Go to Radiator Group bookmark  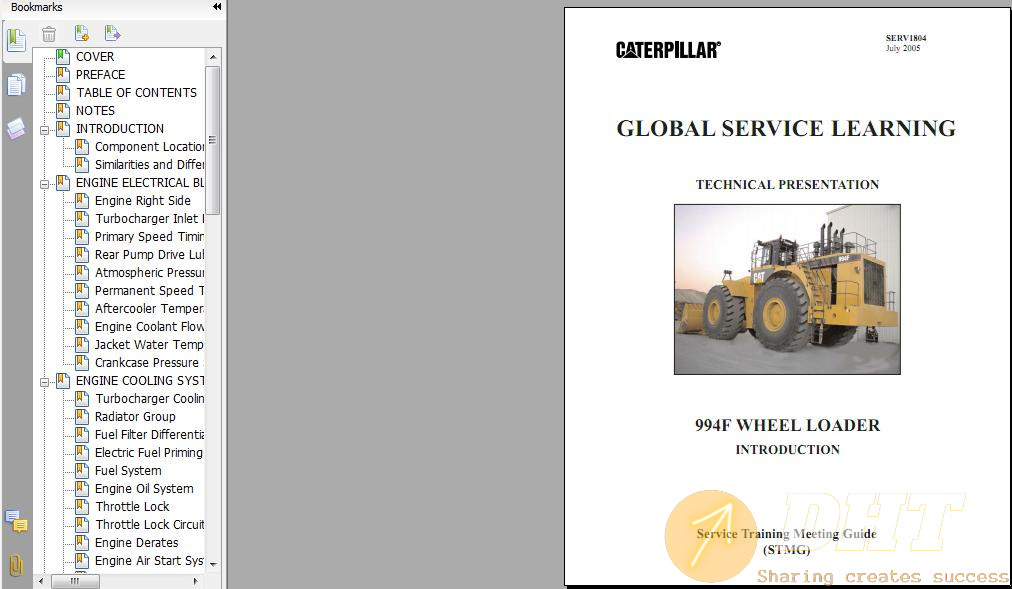[x=135, y=417]
